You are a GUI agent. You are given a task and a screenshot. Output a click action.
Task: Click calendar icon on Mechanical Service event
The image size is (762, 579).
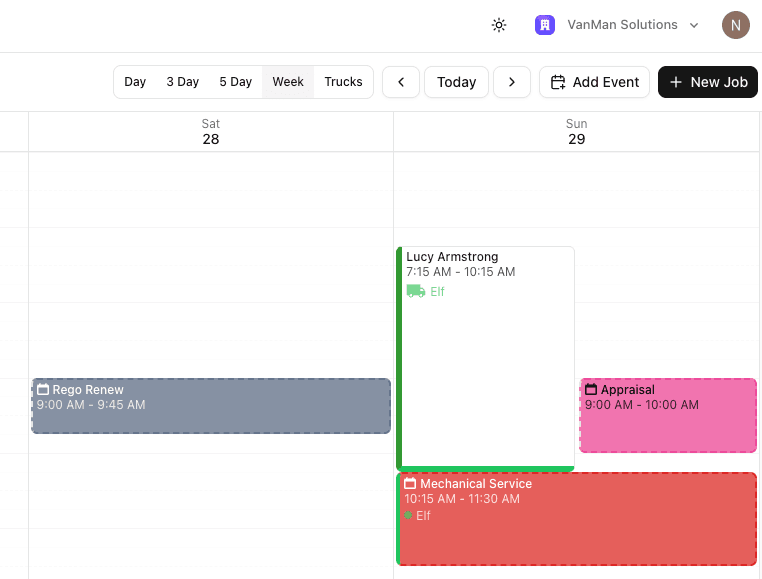point(410,483)
